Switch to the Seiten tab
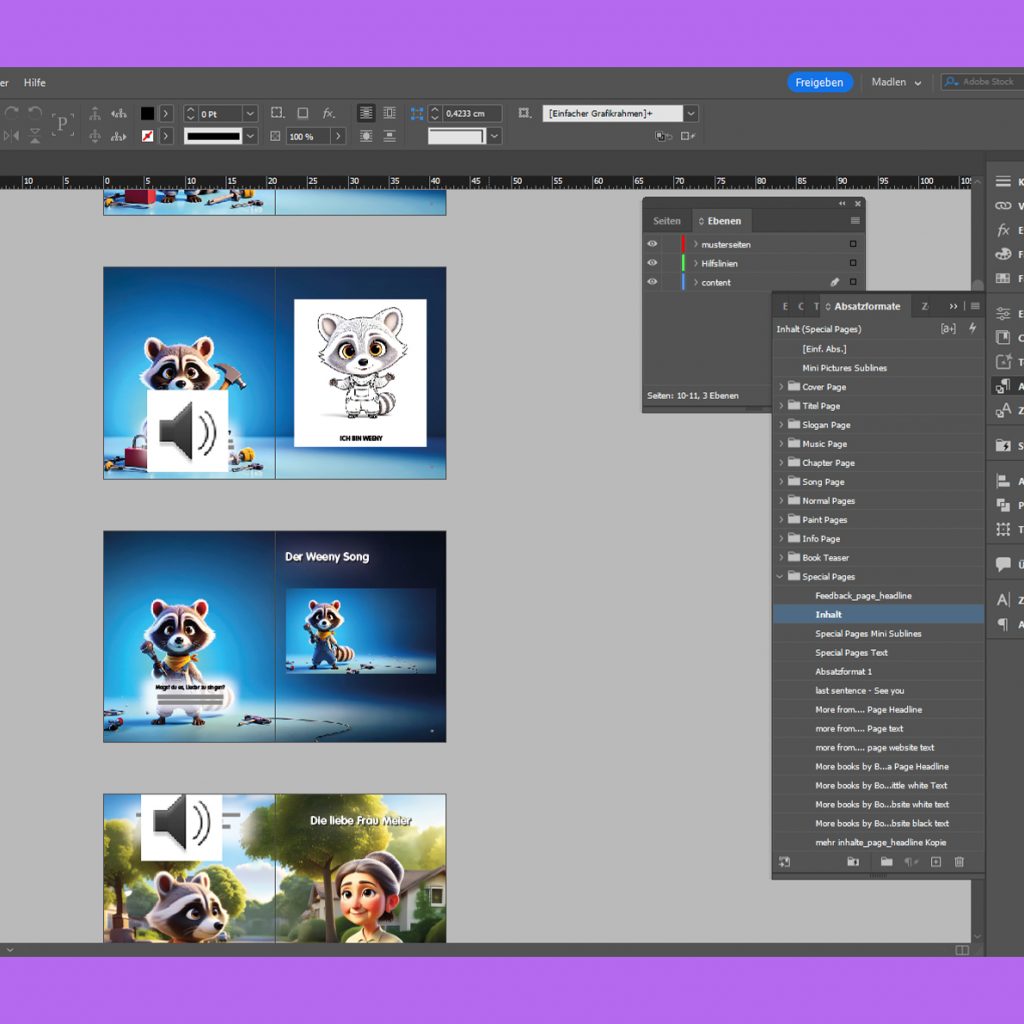This screenshot has width=1024, height=1024. point(666,221)
